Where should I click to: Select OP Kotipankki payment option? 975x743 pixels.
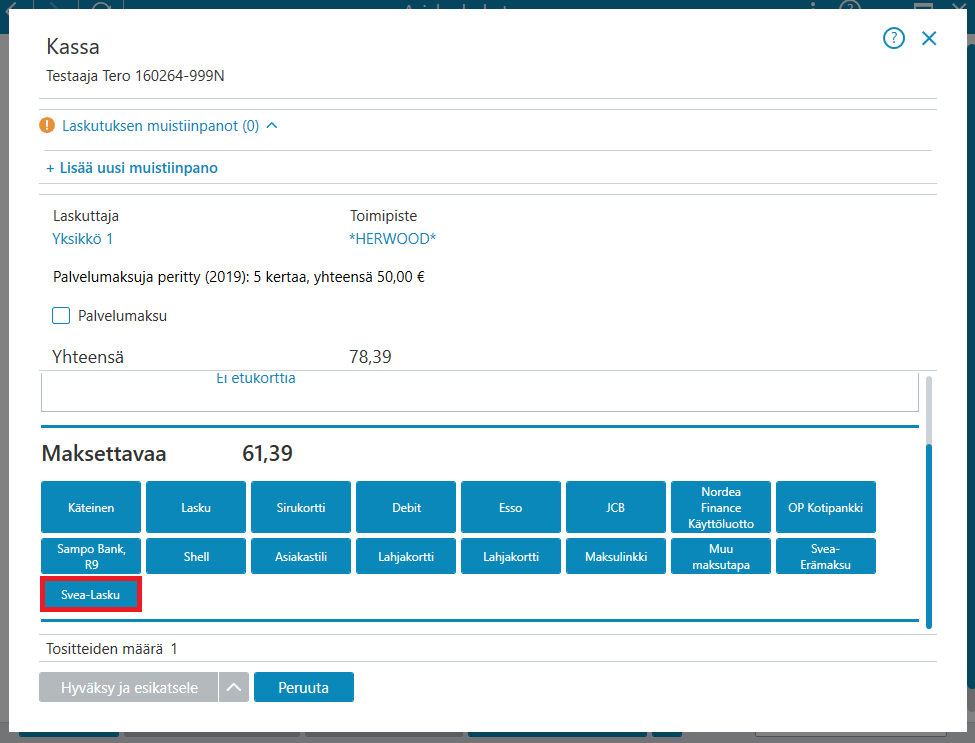pos(826,507)
